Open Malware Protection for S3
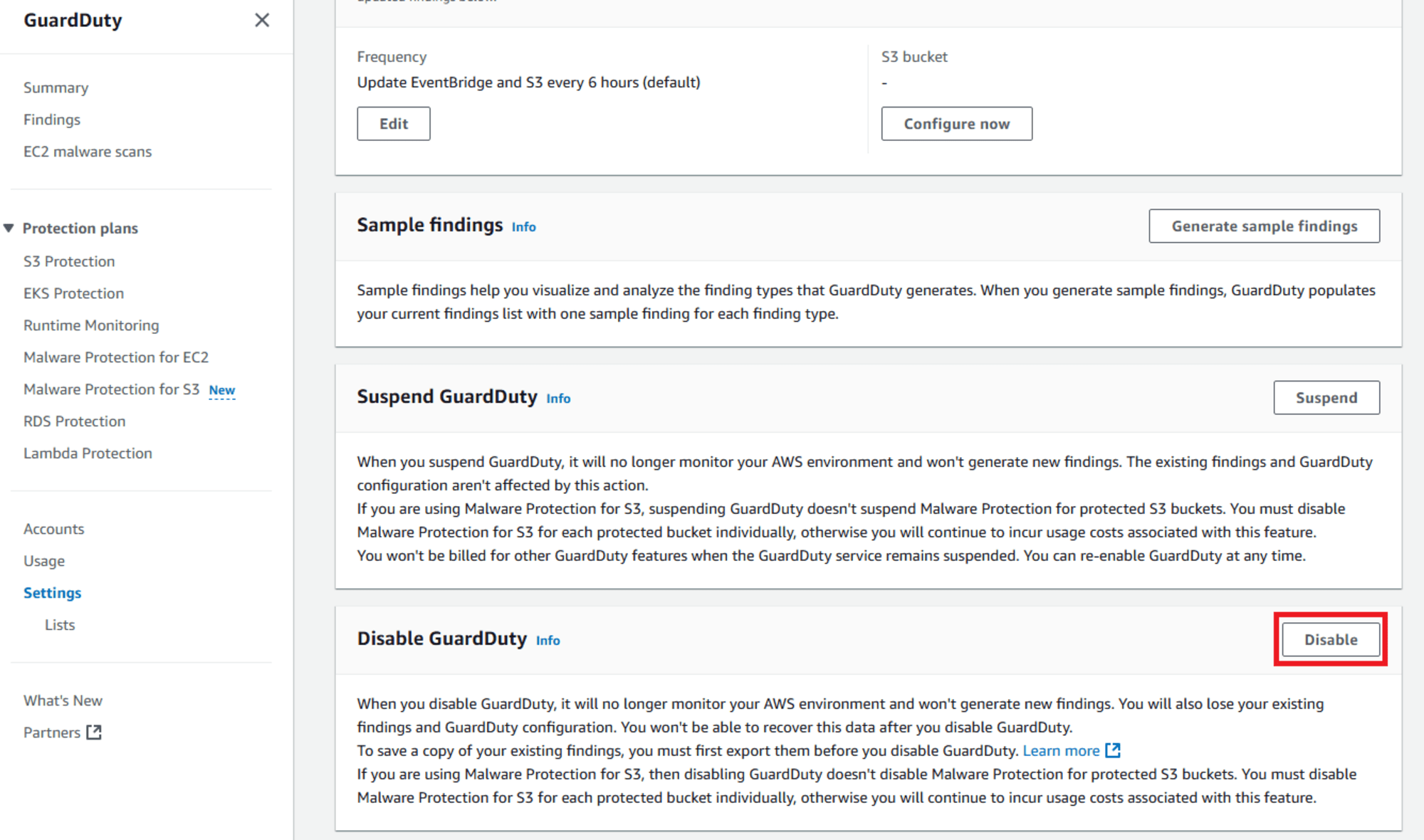Viewport: 1424px width, 840px height. tap(111, 389)
